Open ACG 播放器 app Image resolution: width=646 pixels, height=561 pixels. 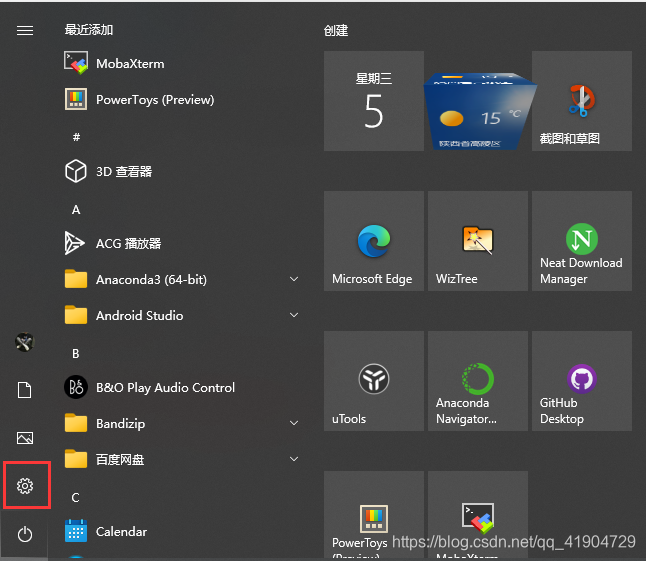tap(113, 243)
